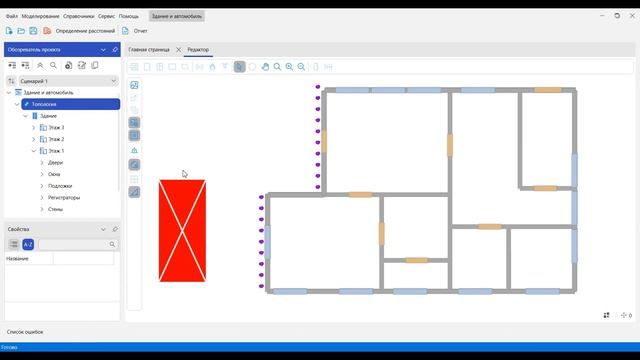Open the Файл menu
640x360 pixels.
pos(12,16)
